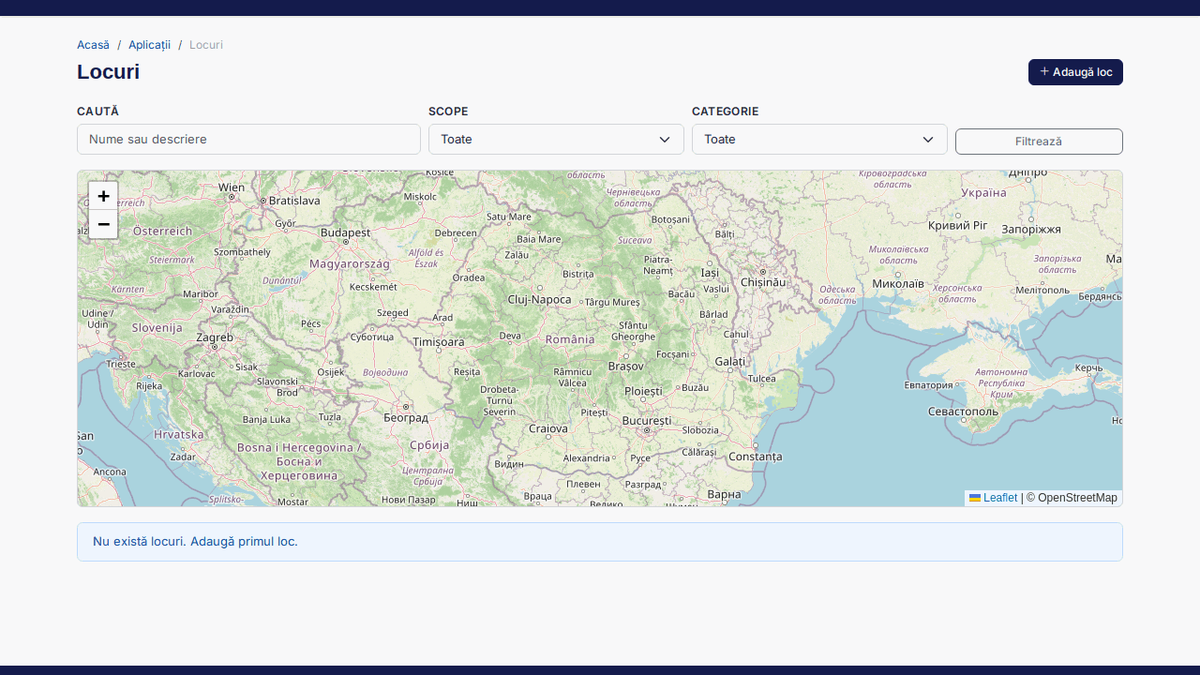
Task: Click the Locuri page heading
Action: tap(108, 72)
